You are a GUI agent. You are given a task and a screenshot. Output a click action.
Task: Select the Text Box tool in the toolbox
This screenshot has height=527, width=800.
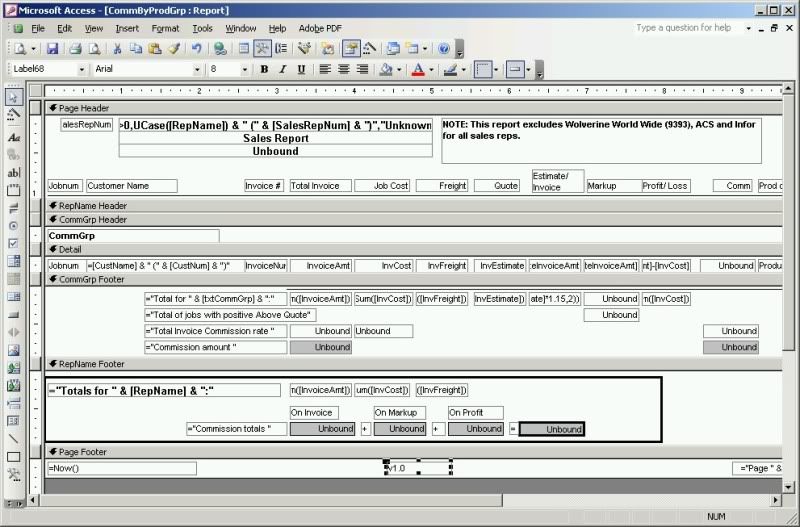coord(14,172)
